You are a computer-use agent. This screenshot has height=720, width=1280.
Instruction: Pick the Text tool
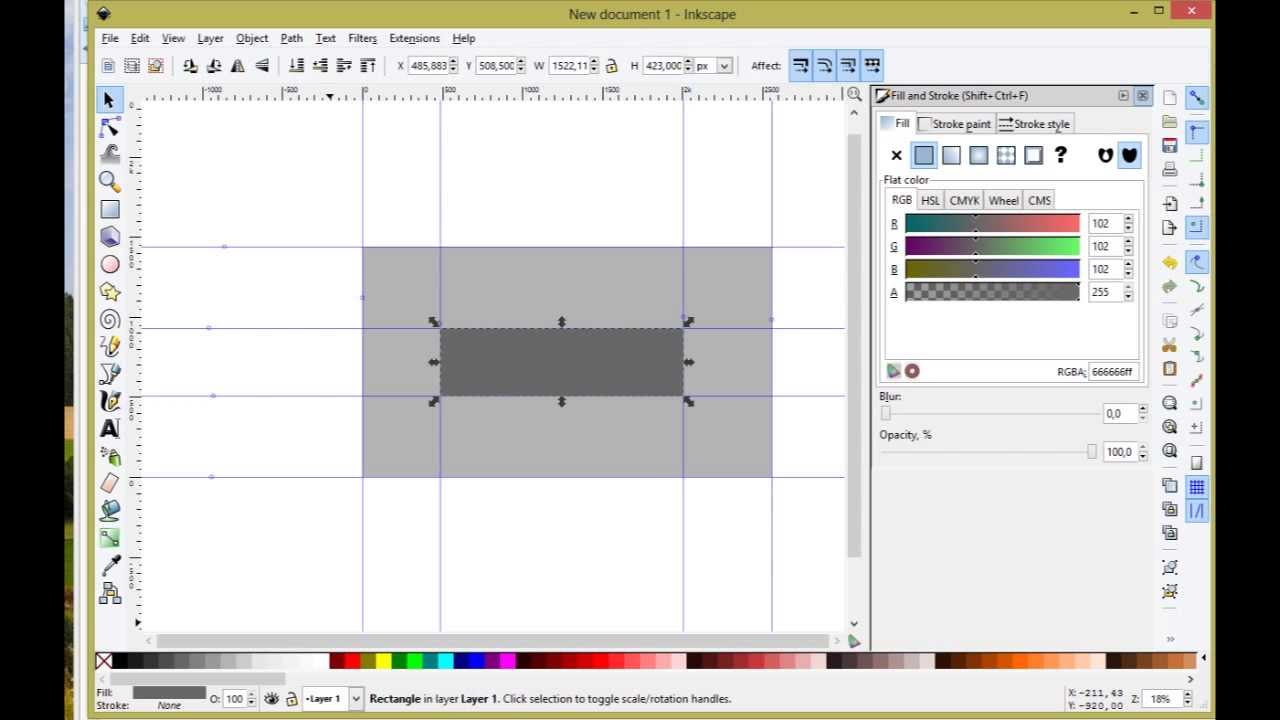[110, 429]
